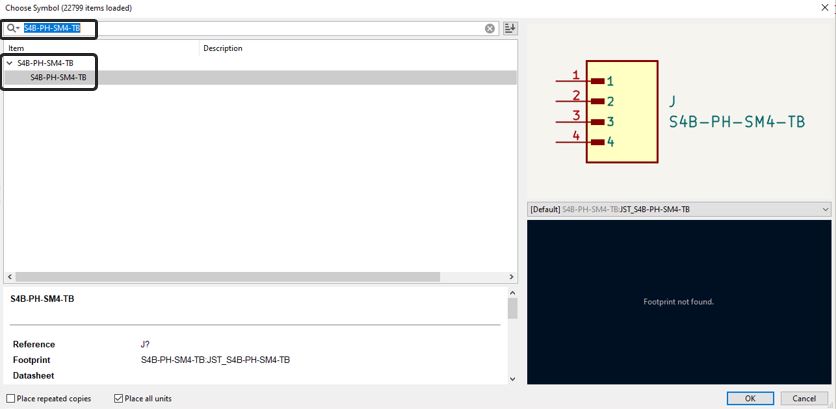Viewport: 836px width, 409px height.
Task: Click the footprint value S4B-PH-SM4-TB:JST_S4B-PH-SM4-TB
Action: (215, 360)
